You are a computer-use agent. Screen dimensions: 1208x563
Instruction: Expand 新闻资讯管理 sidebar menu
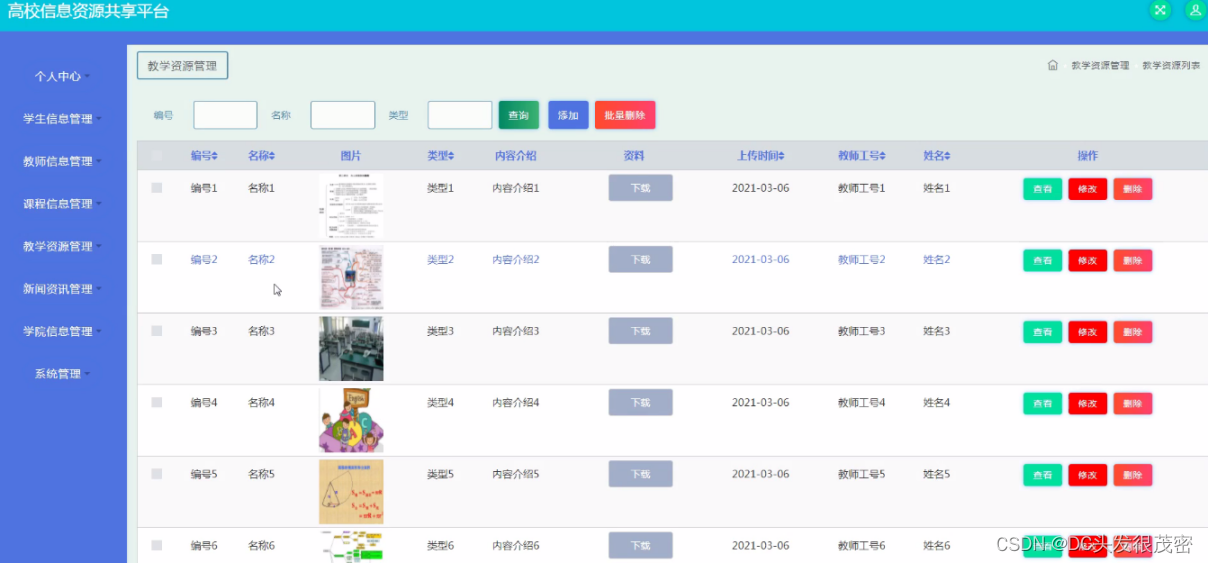click(x=63, y=289)
